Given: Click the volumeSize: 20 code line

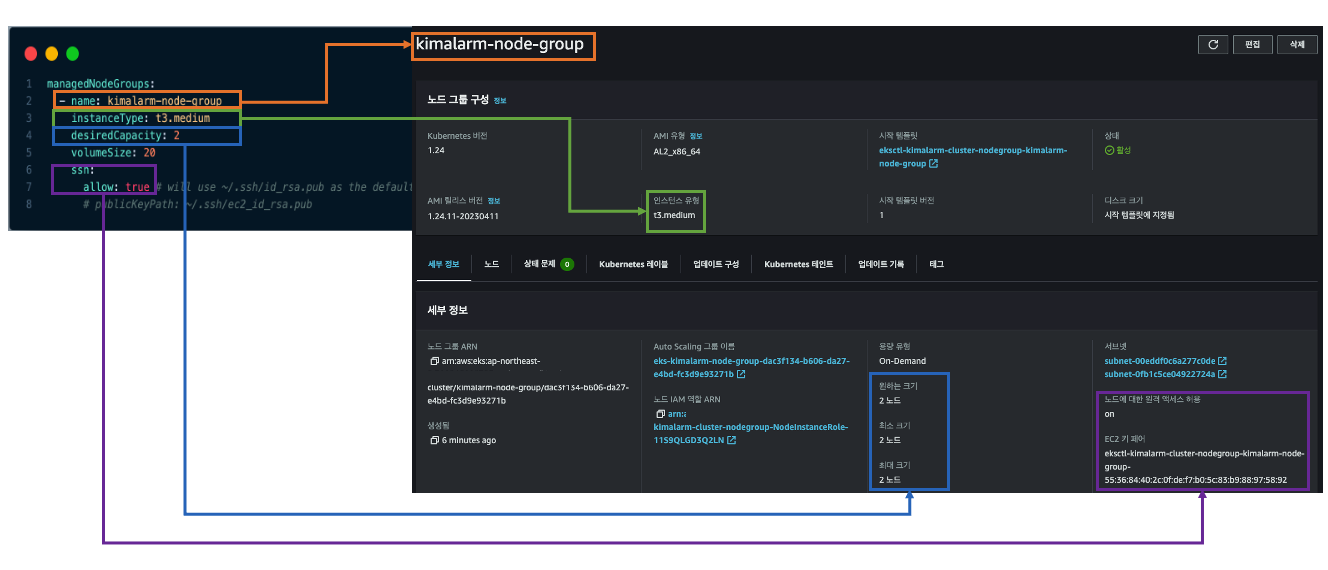Looking at the screenshot, I should click(x=113, y=152).
